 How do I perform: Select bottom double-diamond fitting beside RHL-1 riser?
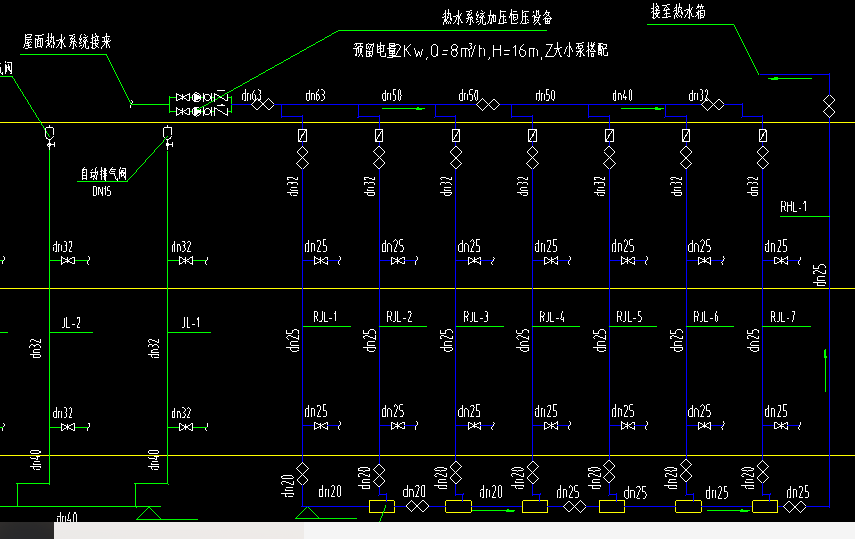pos(794,507)
